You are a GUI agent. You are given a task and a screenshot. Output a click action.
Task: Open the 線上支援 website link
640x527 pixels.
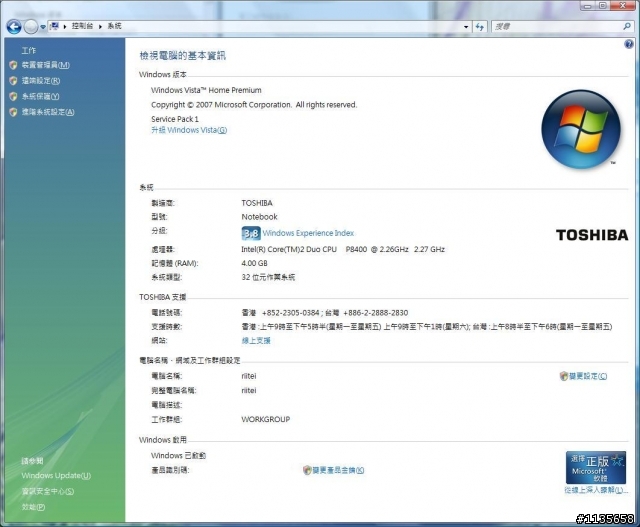pos(256,340)
